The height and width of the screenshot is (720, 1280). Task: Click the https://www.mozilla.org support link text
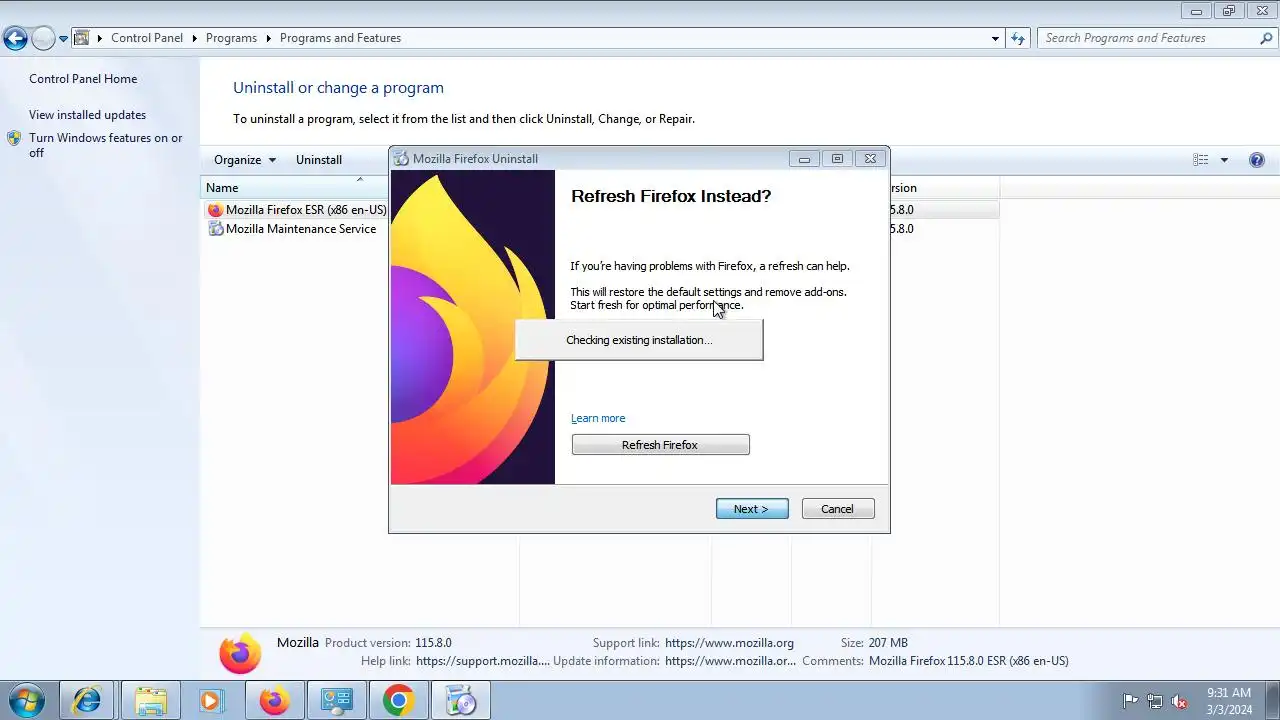click(x=729, y=643)
